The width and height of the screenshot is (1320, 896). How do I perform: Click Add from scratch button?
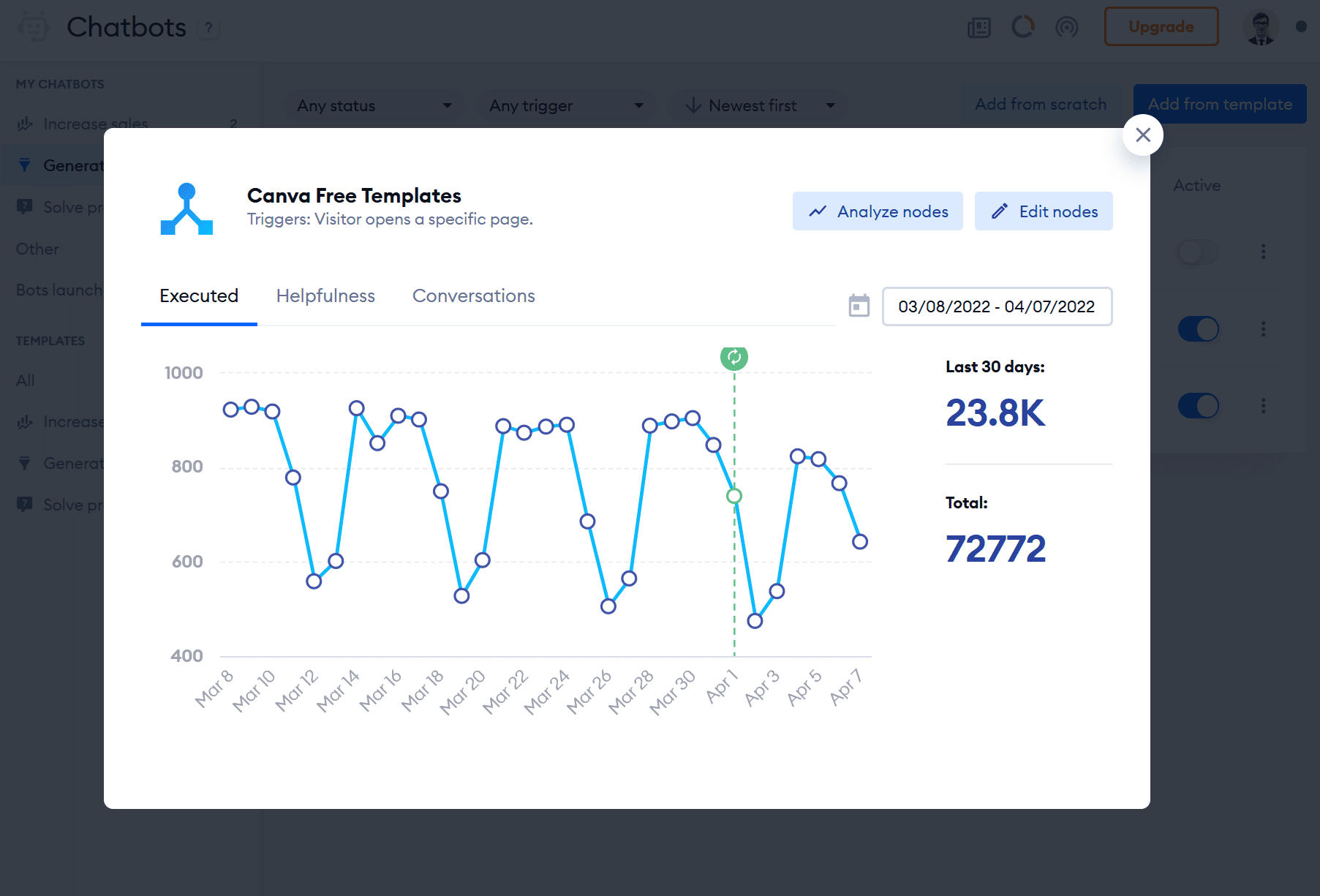click(x=1041, y=105)
